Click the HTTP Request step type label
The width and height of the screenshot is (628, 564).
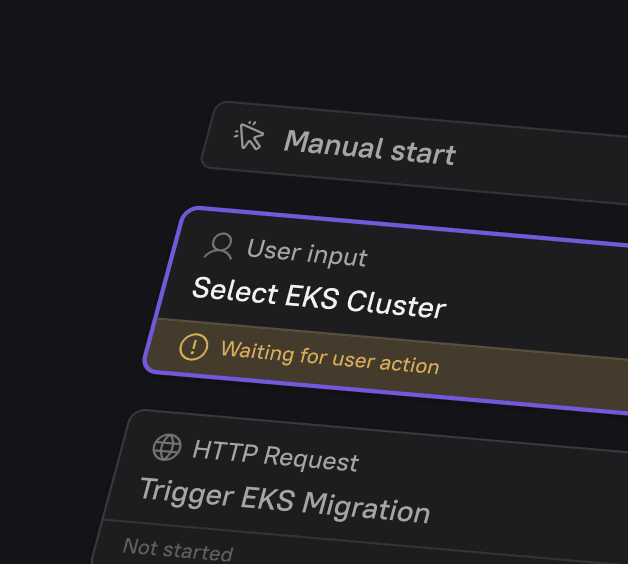276,456
